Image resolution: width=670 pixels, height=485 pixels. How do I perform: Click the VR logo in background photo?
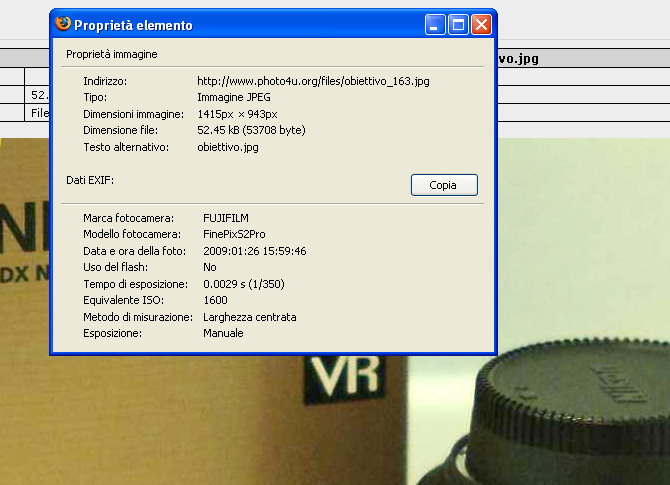345,378
